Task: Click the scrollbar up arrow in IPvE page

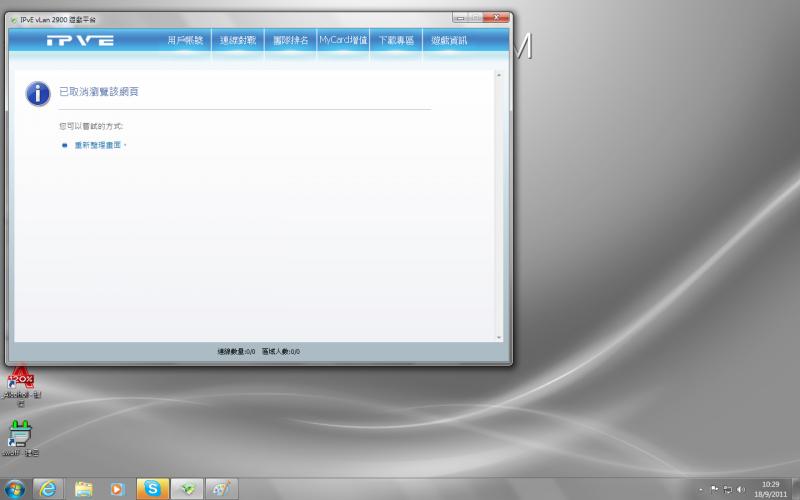Action: [x=498, y=76]
